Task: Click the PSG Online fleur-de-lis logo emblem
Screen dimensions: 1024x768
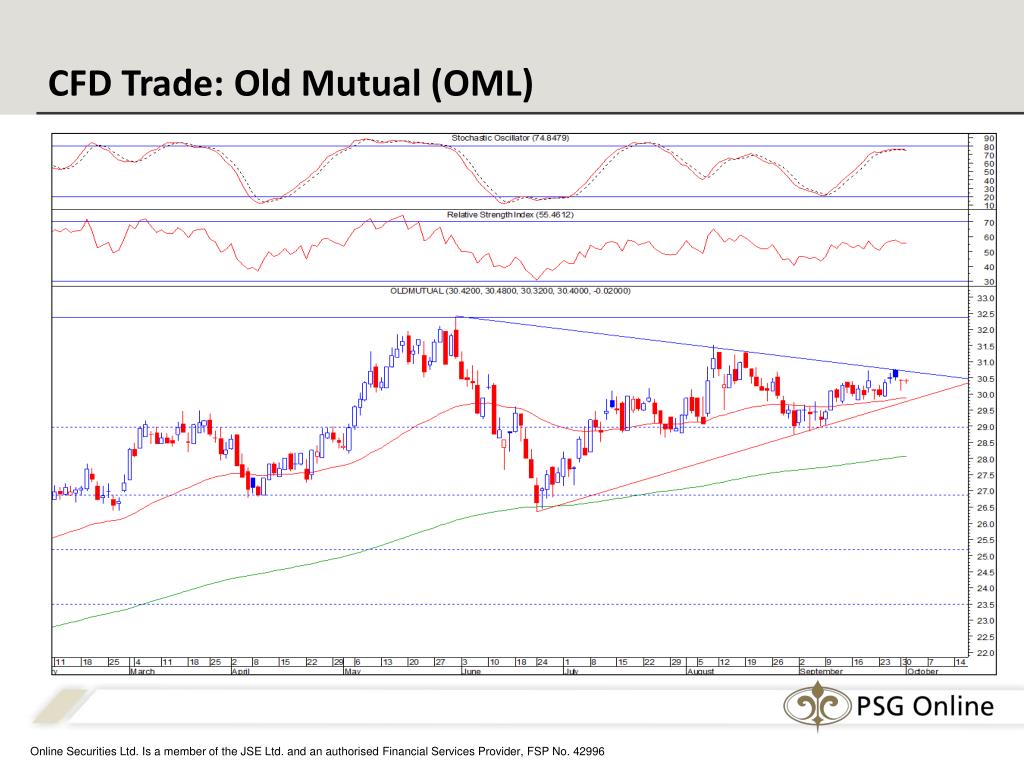Action: (818, 705)
